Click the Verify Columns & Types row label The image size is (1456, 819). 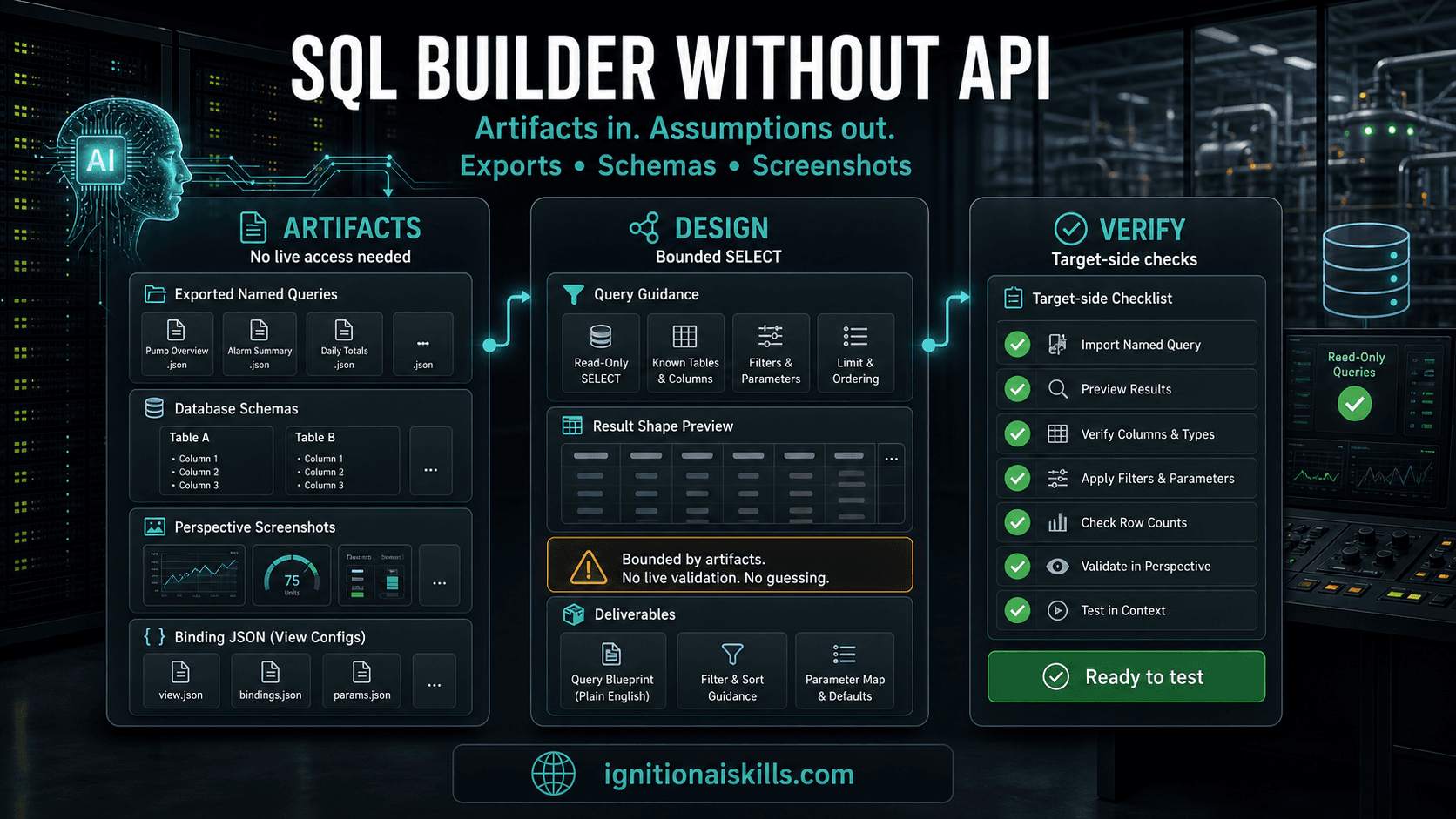click(x=1148, y=433)
